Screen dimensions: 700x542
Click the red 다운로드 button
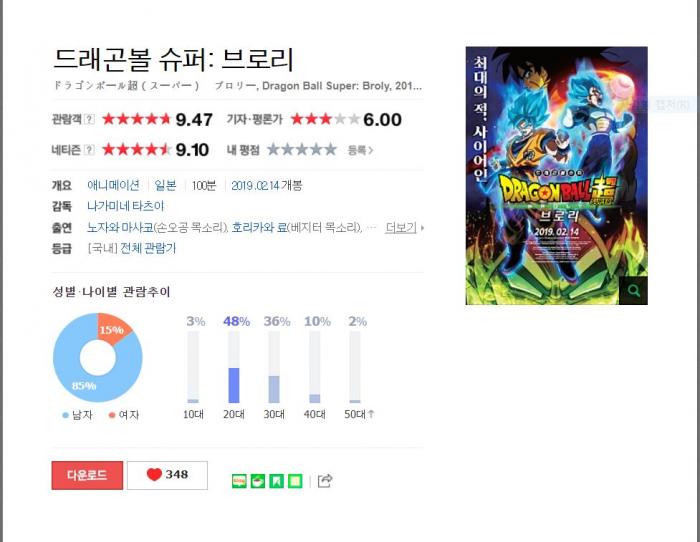point(87,475)
